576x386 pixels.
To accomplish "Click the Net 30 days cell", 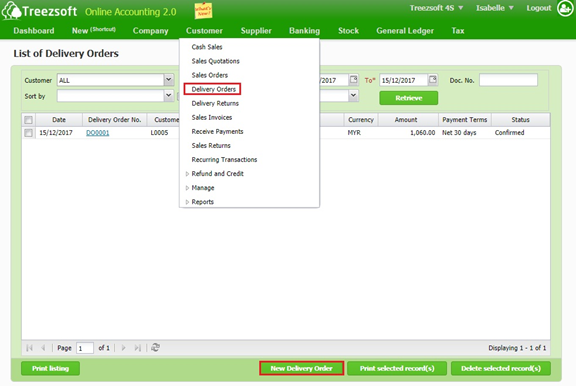I will [459, 133].
